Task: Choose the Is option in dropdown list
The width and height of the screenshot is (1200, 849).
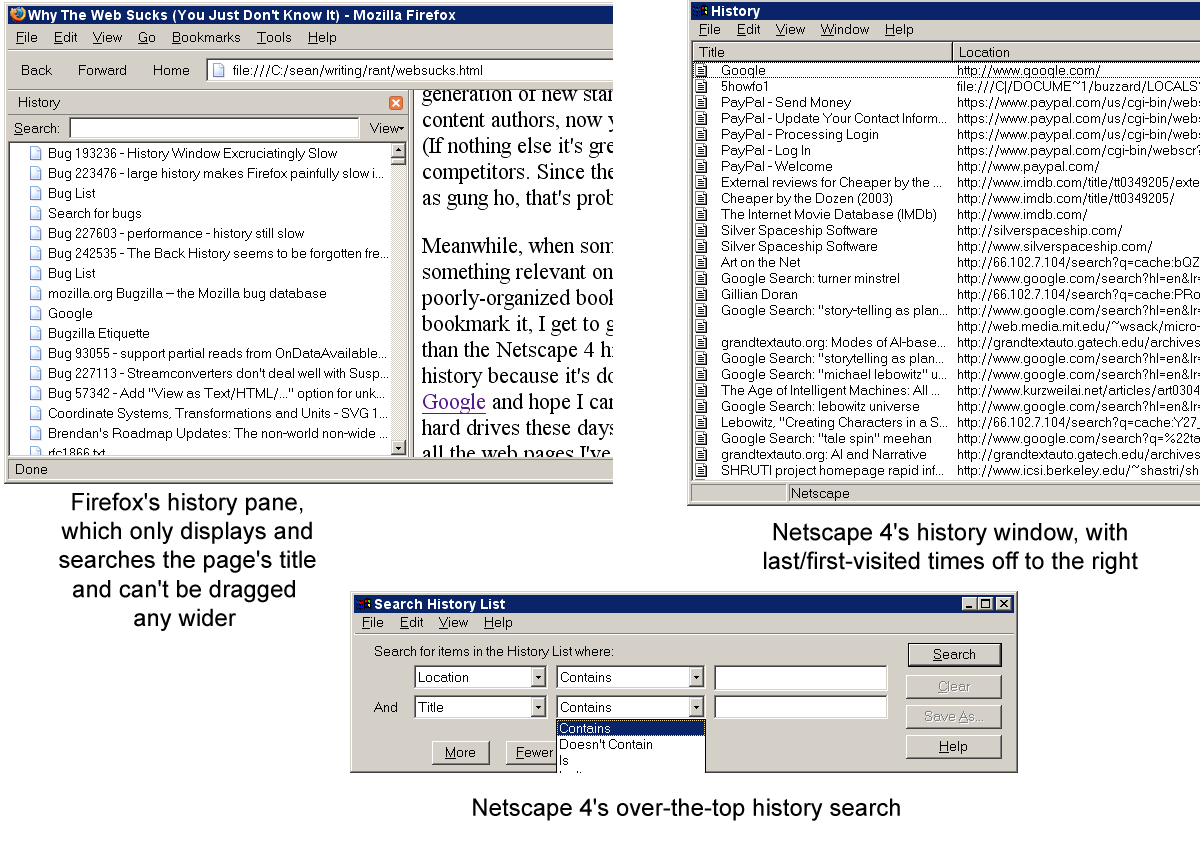Action: click(x=630, y=760)
